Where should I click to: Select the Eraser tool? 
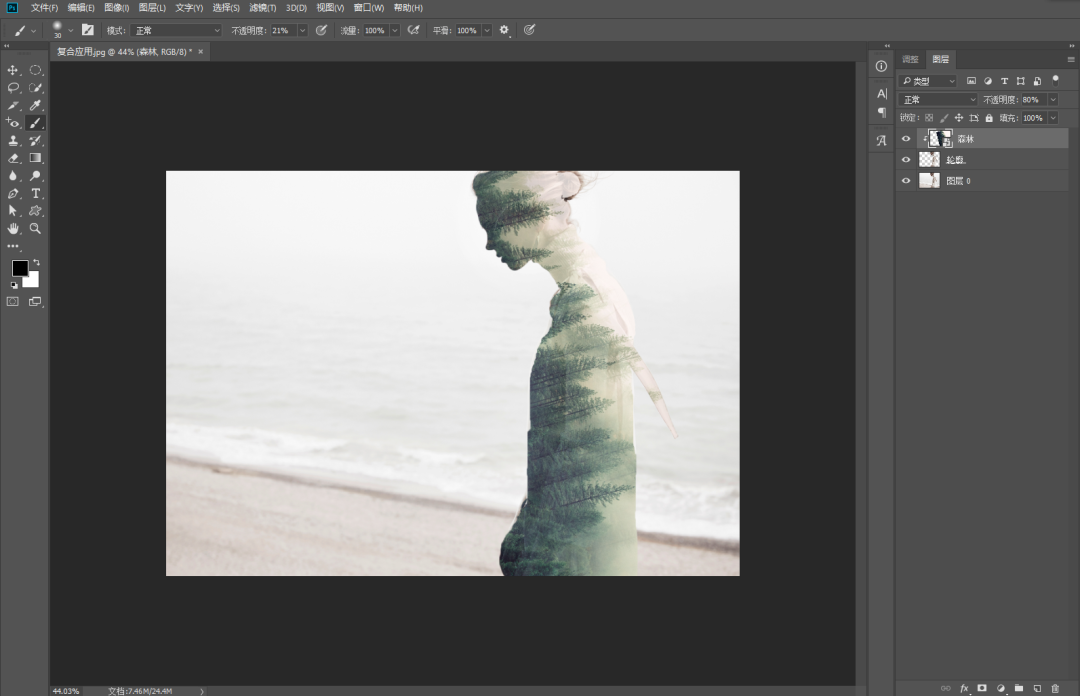coord(12,158)
